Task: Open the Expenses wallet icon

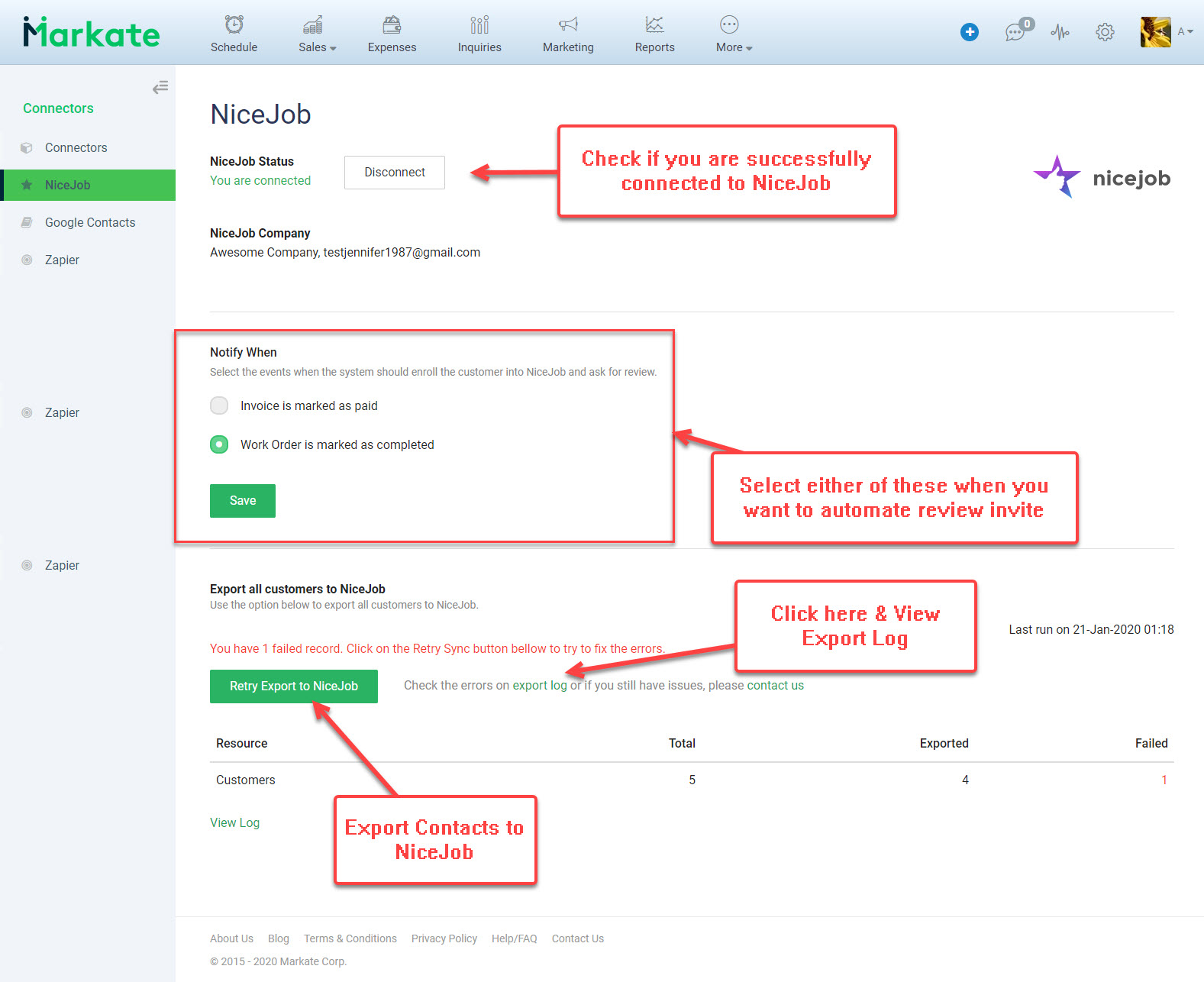Action: (x=392, y=25)
